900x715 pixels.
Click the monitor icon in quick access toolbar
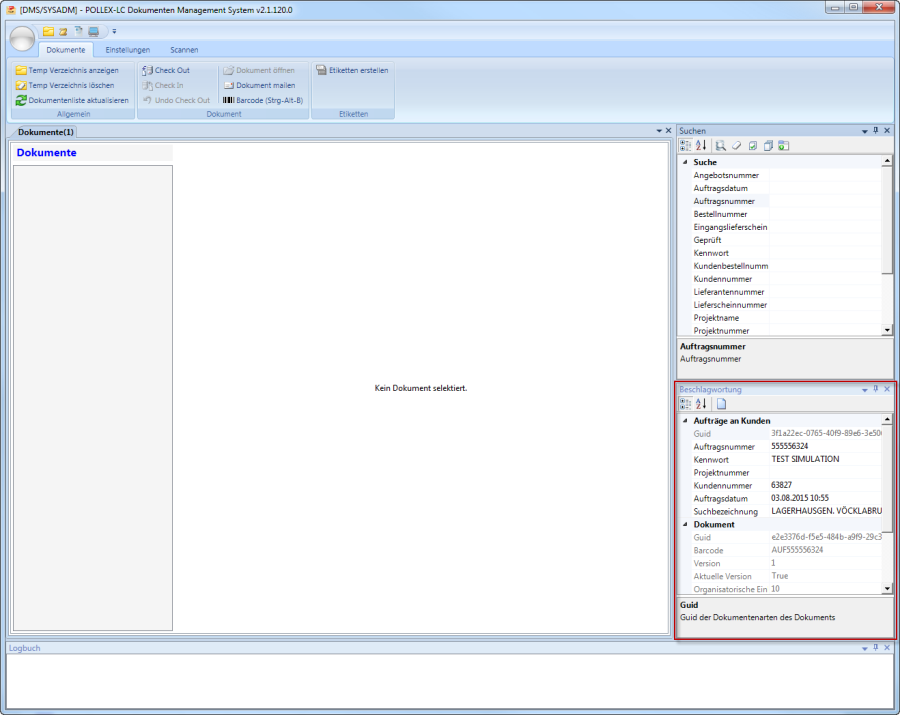pyautogui.click(x=94, y=32)
